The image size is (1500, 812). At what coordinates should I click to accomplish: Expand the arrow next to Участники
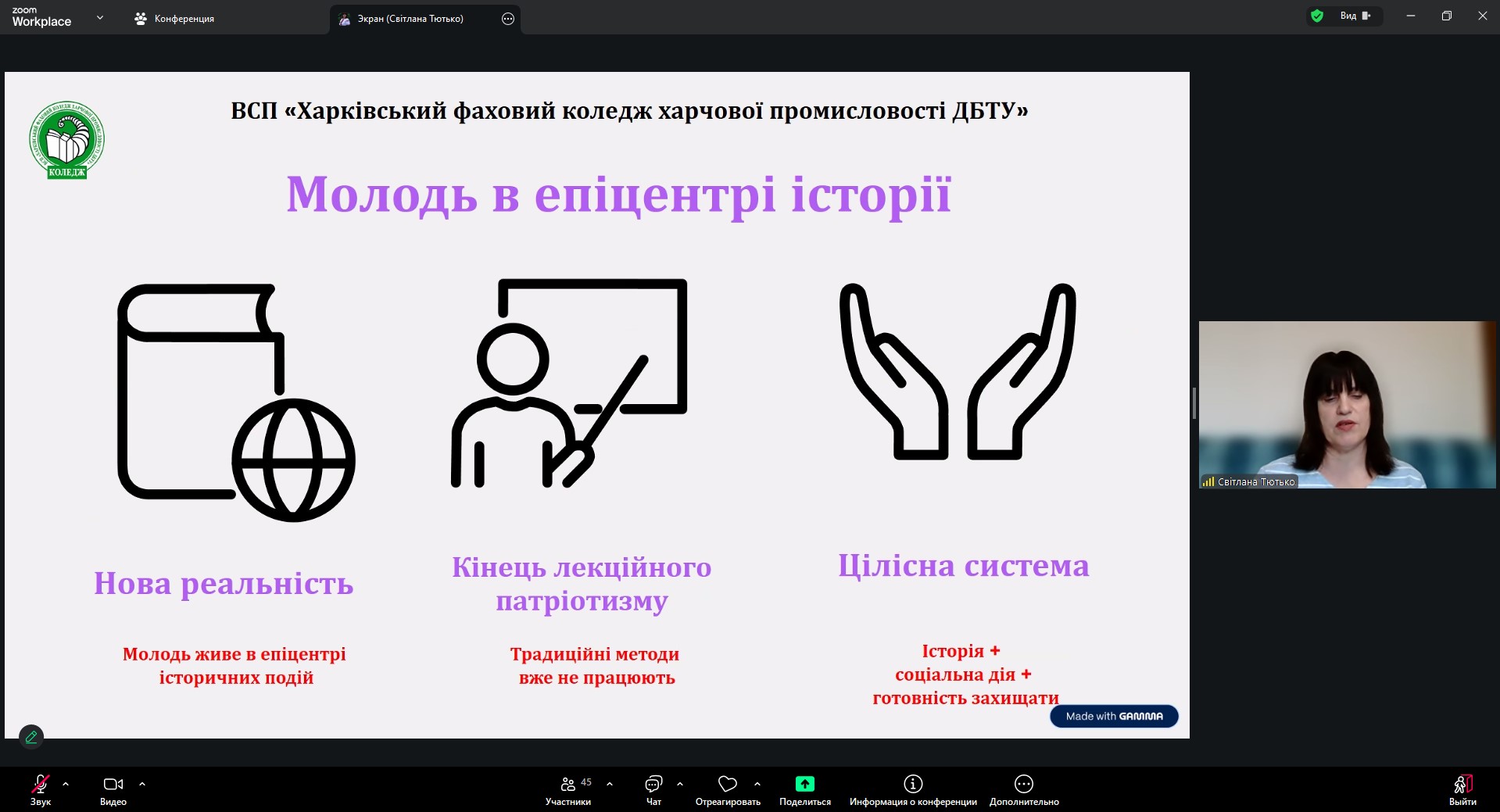coord(610,783)
